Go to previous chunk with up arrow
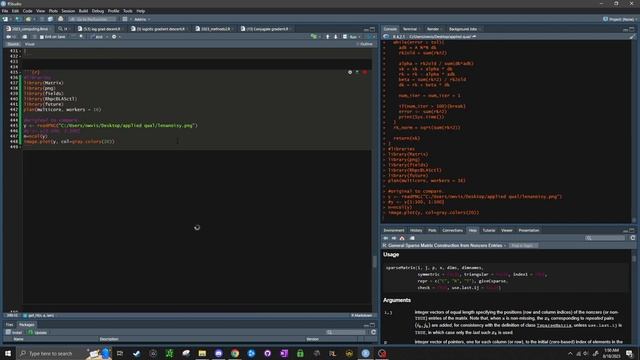This screenshot has height=360, width=640. pyautogui.click(x=327, y=37)
